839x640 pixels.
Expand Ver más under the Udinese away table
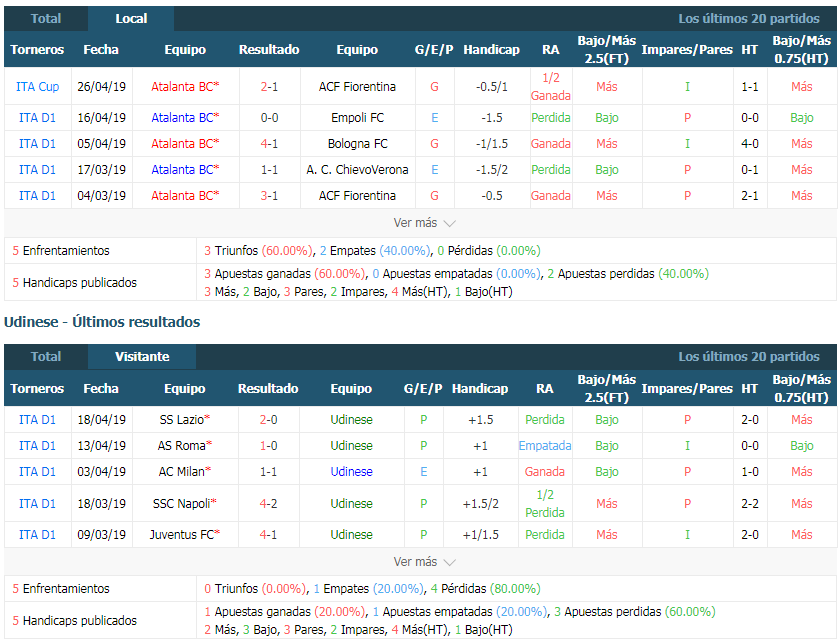click(x=424, y=562)
